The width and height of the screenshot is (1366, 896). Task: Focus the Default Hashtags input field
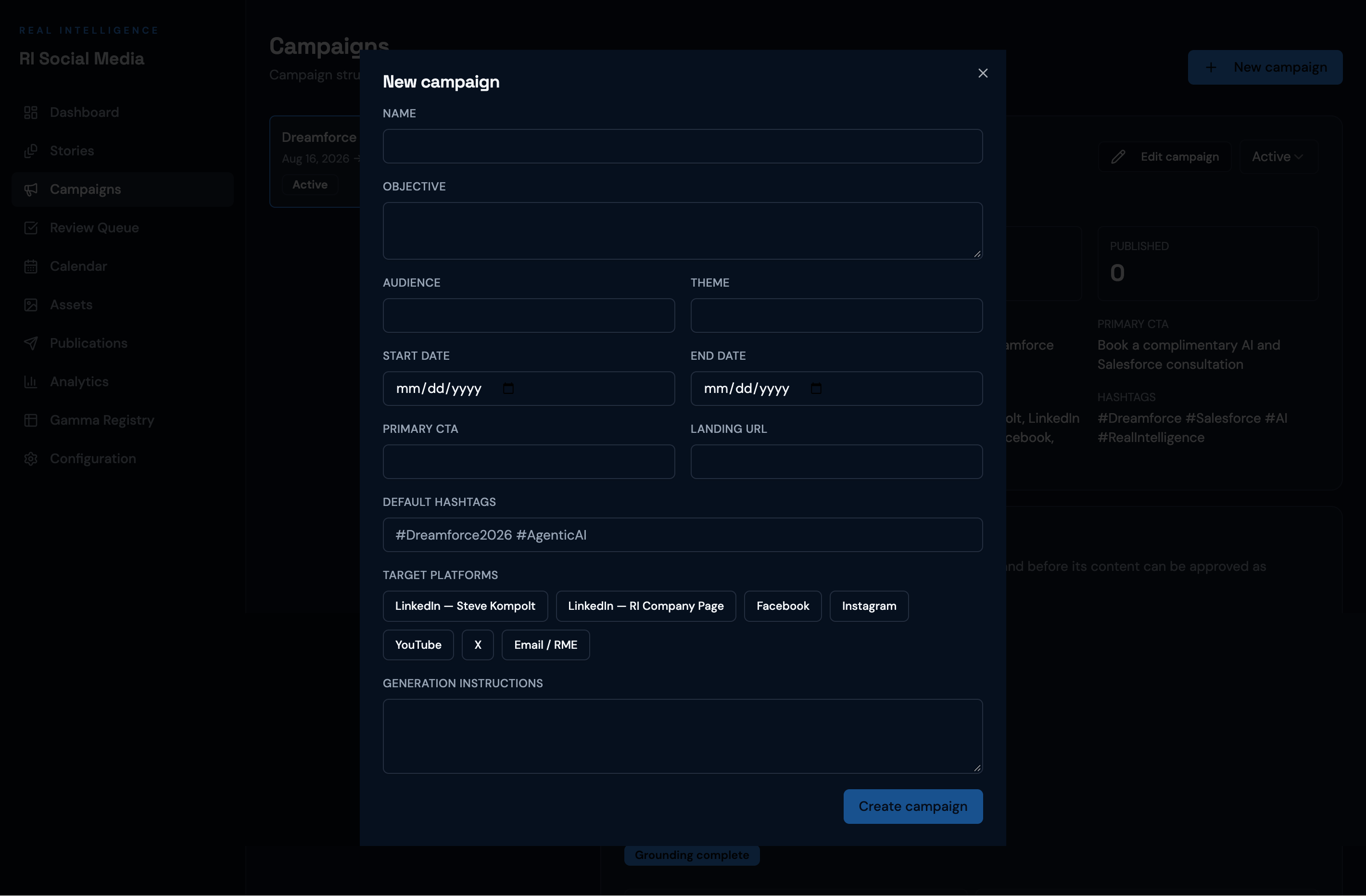[683, 535]
